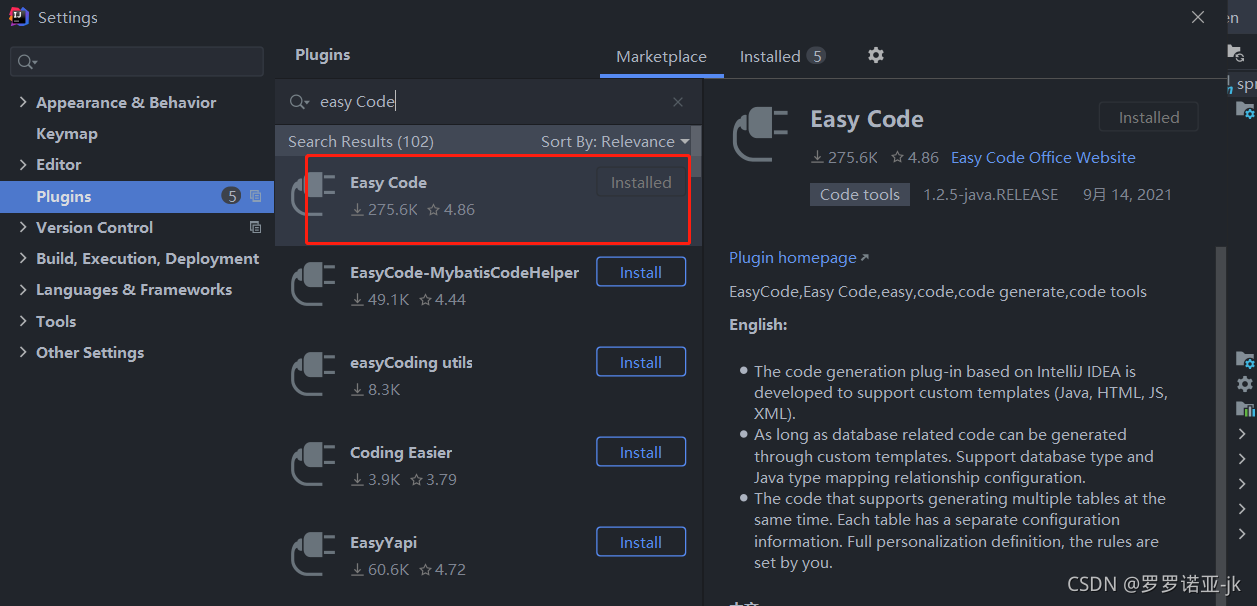Select EasyCode-MybatisCodeHelper result name
This screenshot has width=1257, height=606.
464,272
